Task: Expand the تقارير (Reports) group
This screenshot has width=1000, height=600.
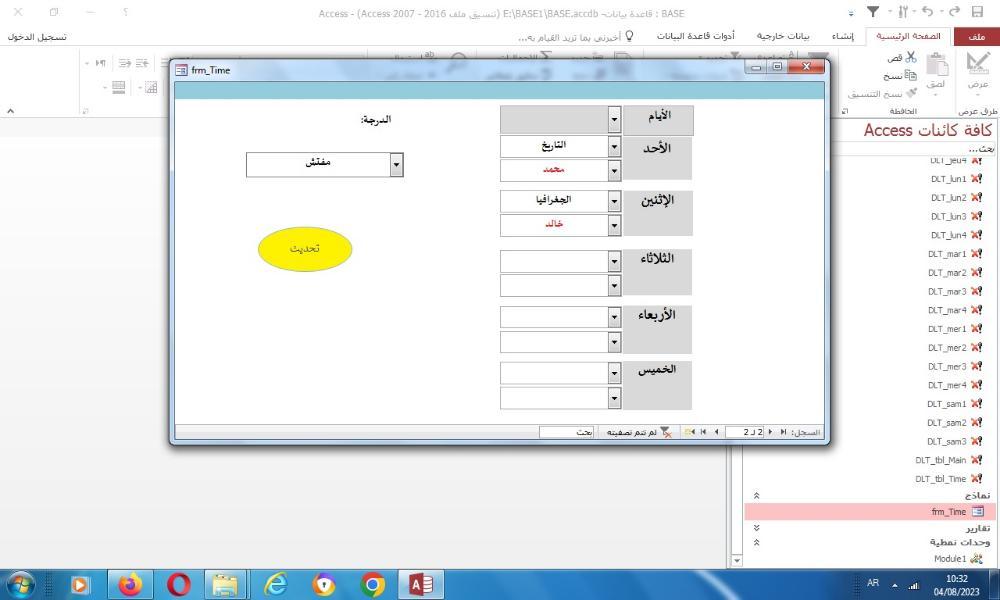Action: click(x=756, y=528)
